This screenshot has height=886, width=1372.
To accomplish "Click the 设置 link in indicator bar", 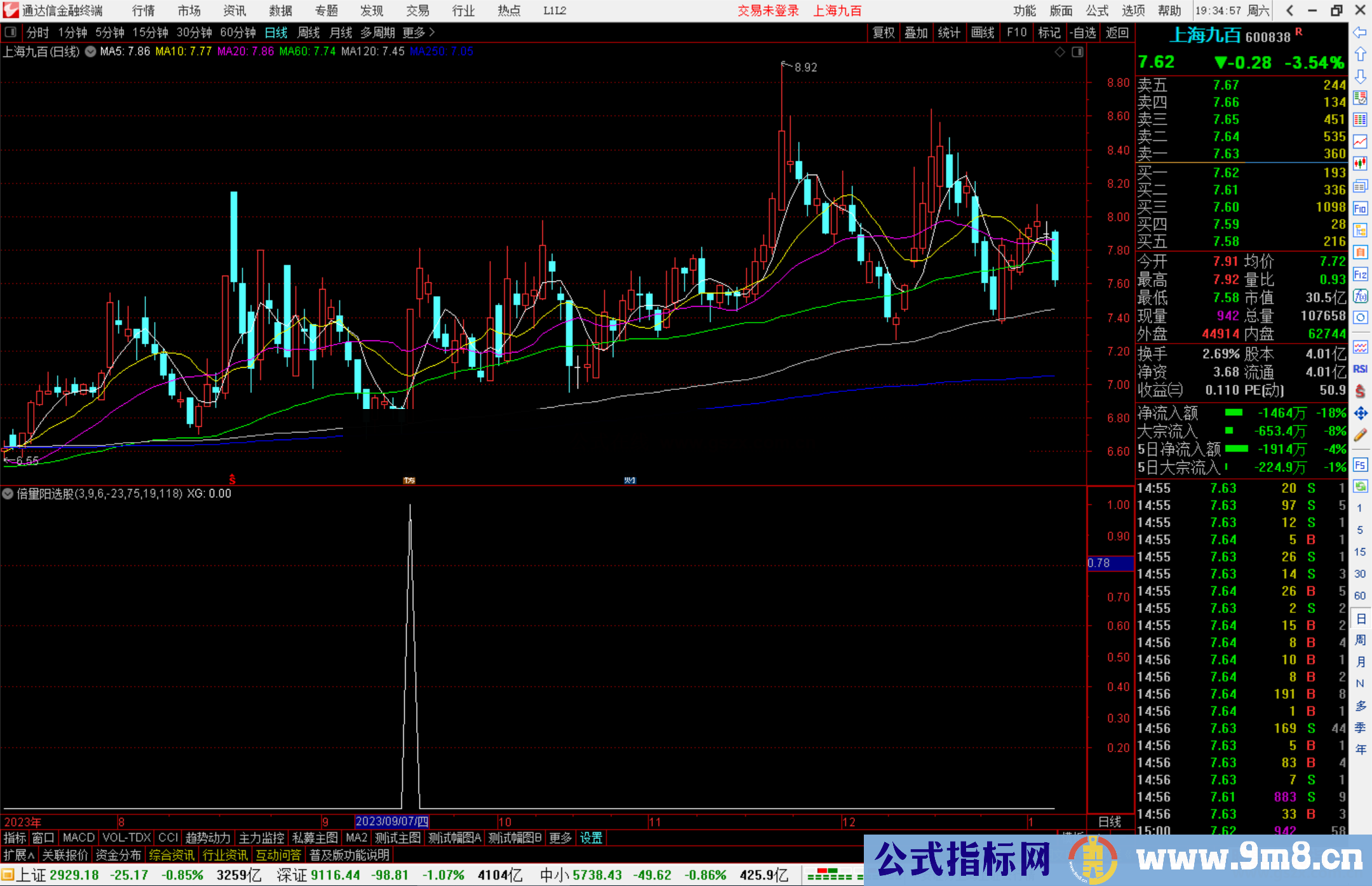I will pyautogui.click(x=591, y=838).
